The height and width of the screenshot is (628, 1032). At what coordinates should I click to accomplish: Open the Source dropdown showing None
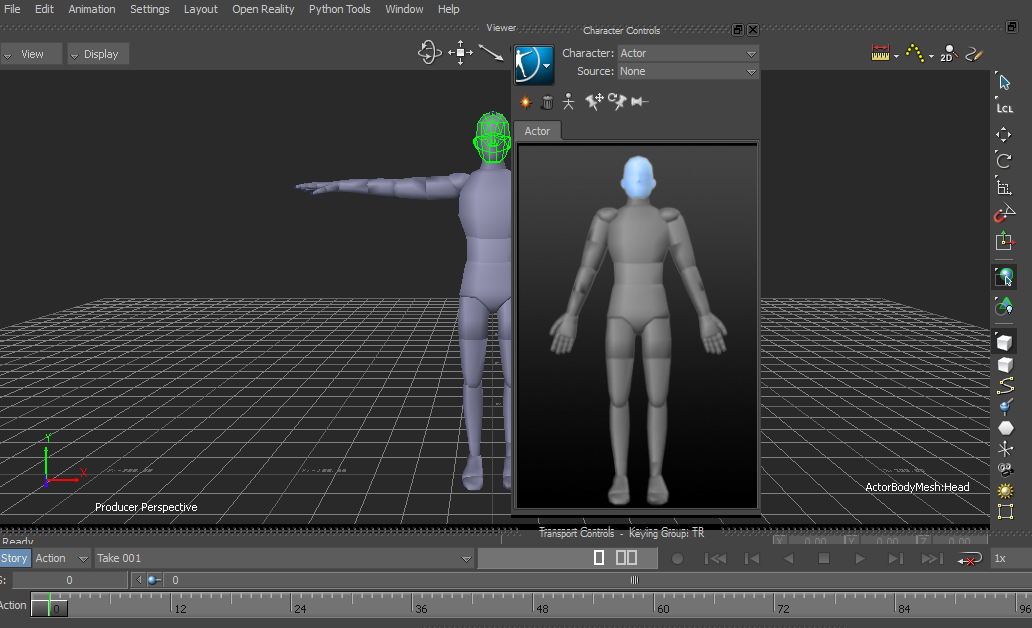click(x=688, y=71)
